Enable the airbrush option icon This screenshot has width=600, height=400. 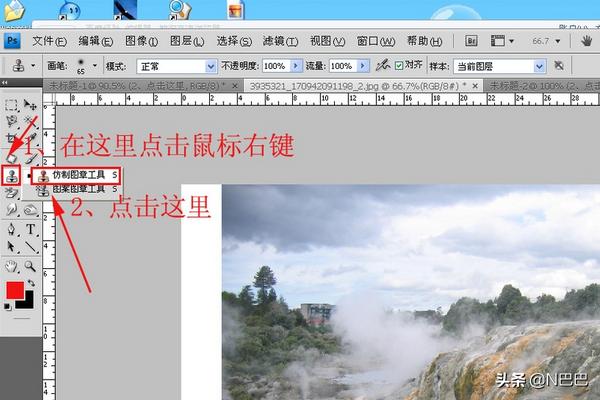click(x=382, y=65)
